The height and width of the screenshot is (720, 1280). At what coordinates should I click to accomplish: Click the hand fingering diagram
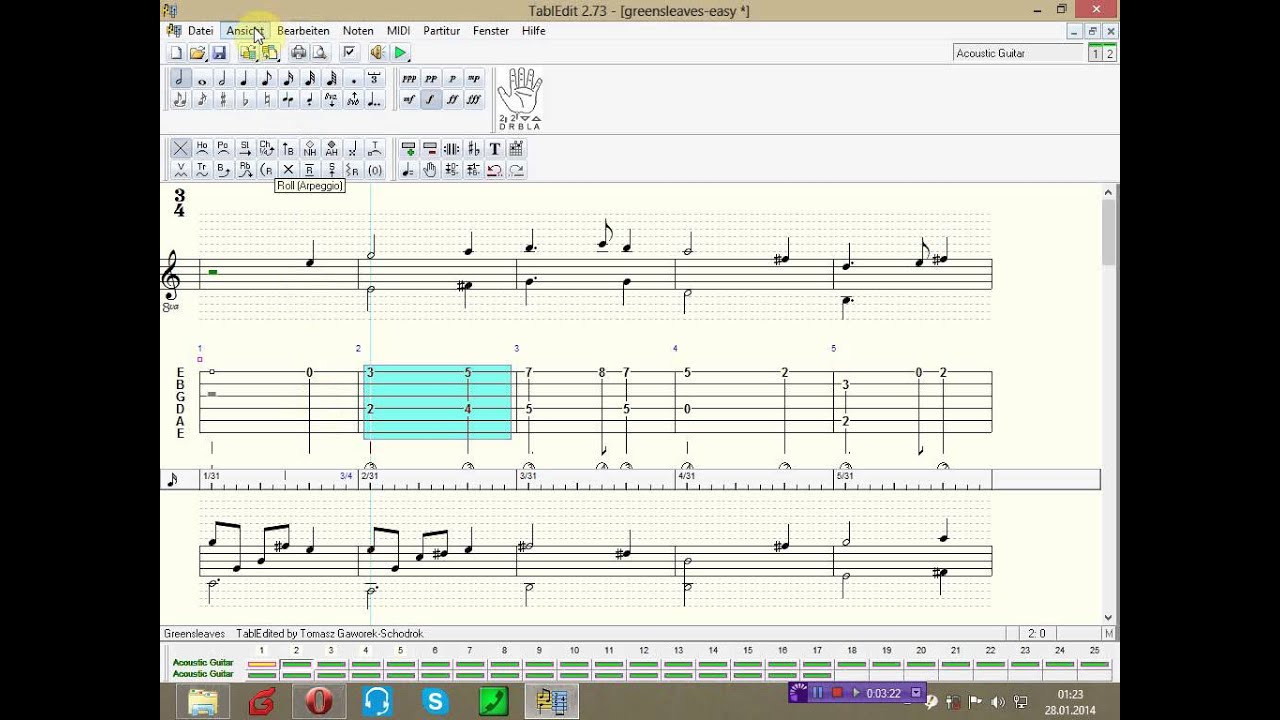point(520,99)
